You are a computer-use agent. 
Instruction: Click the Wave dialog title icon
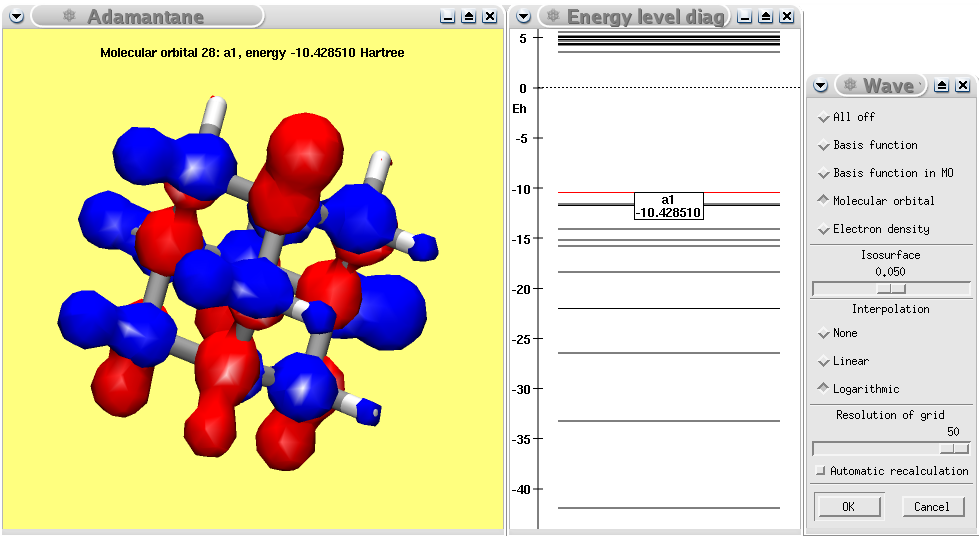click(849, 86)
